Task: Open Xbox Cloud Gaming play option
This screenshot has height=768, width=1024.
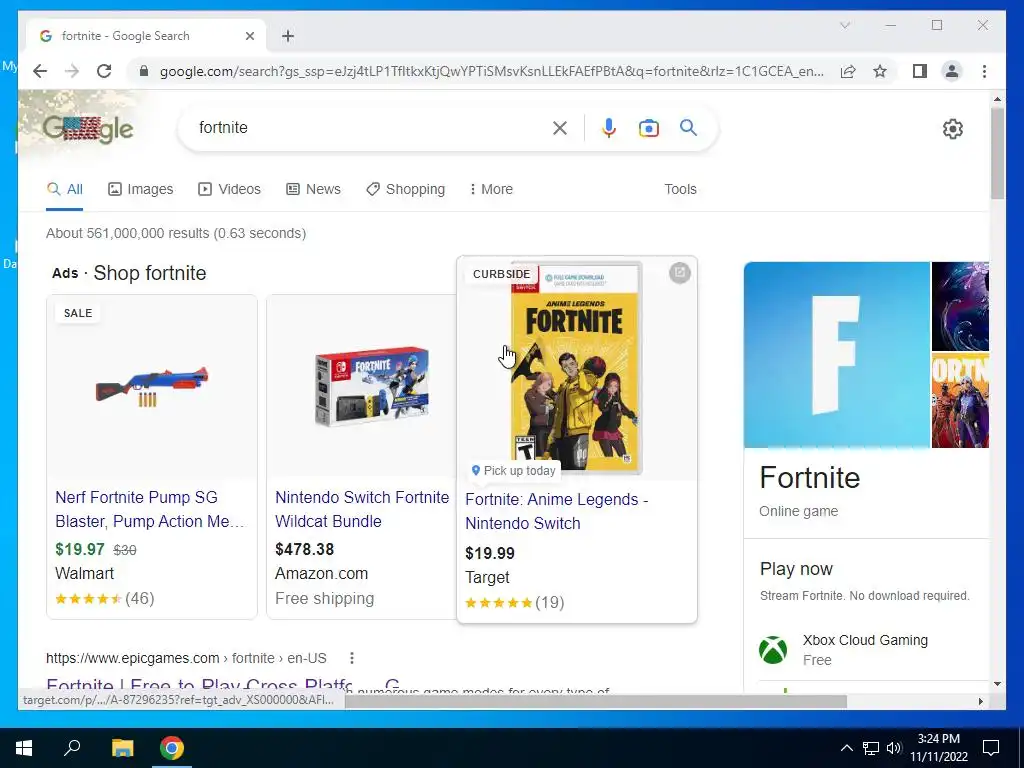Action: 865,650
